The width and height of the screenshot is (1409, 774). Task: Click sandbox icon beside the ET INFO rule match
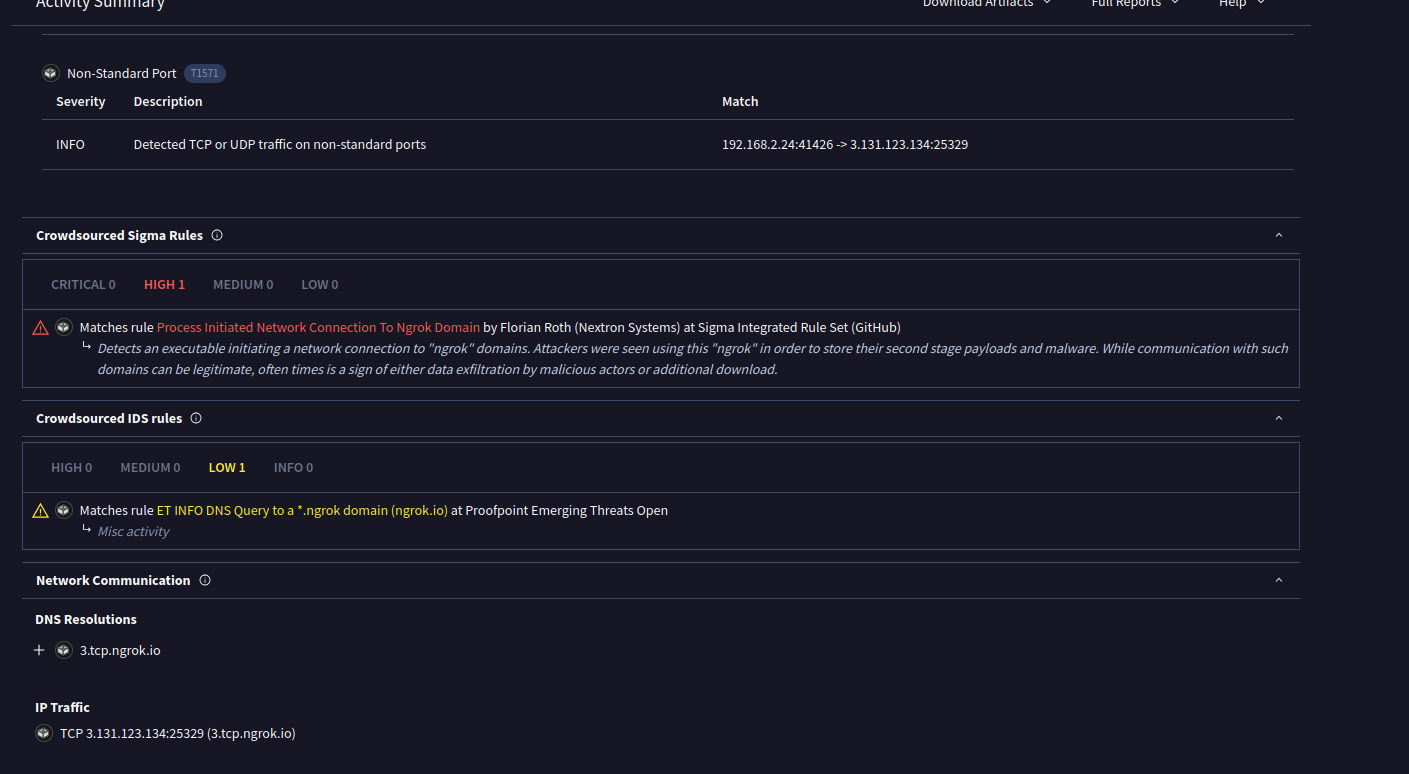pyautogui.click(x=64, y=511)
